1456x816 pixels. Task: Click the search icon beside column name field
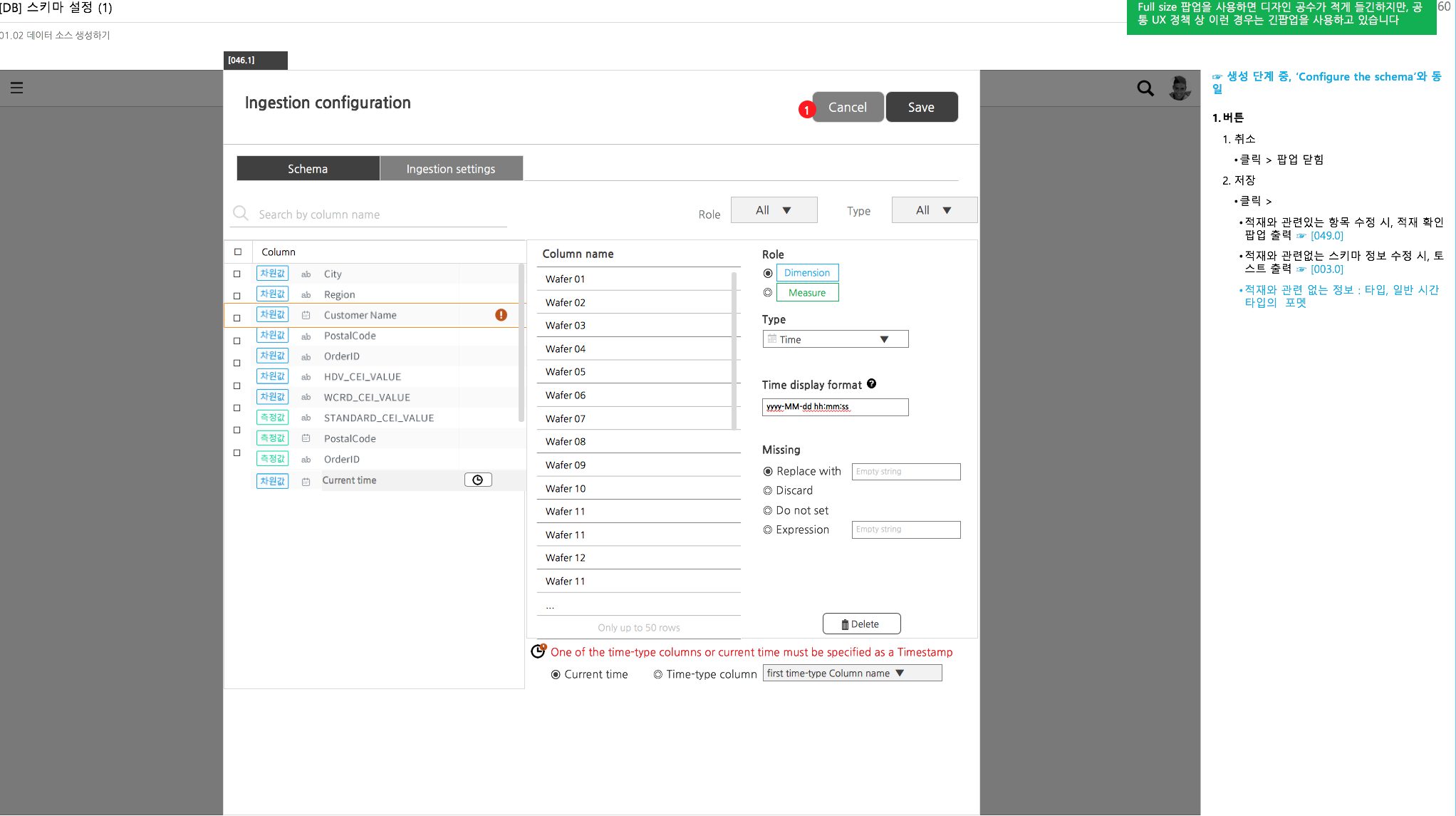(x=241, y=213)
